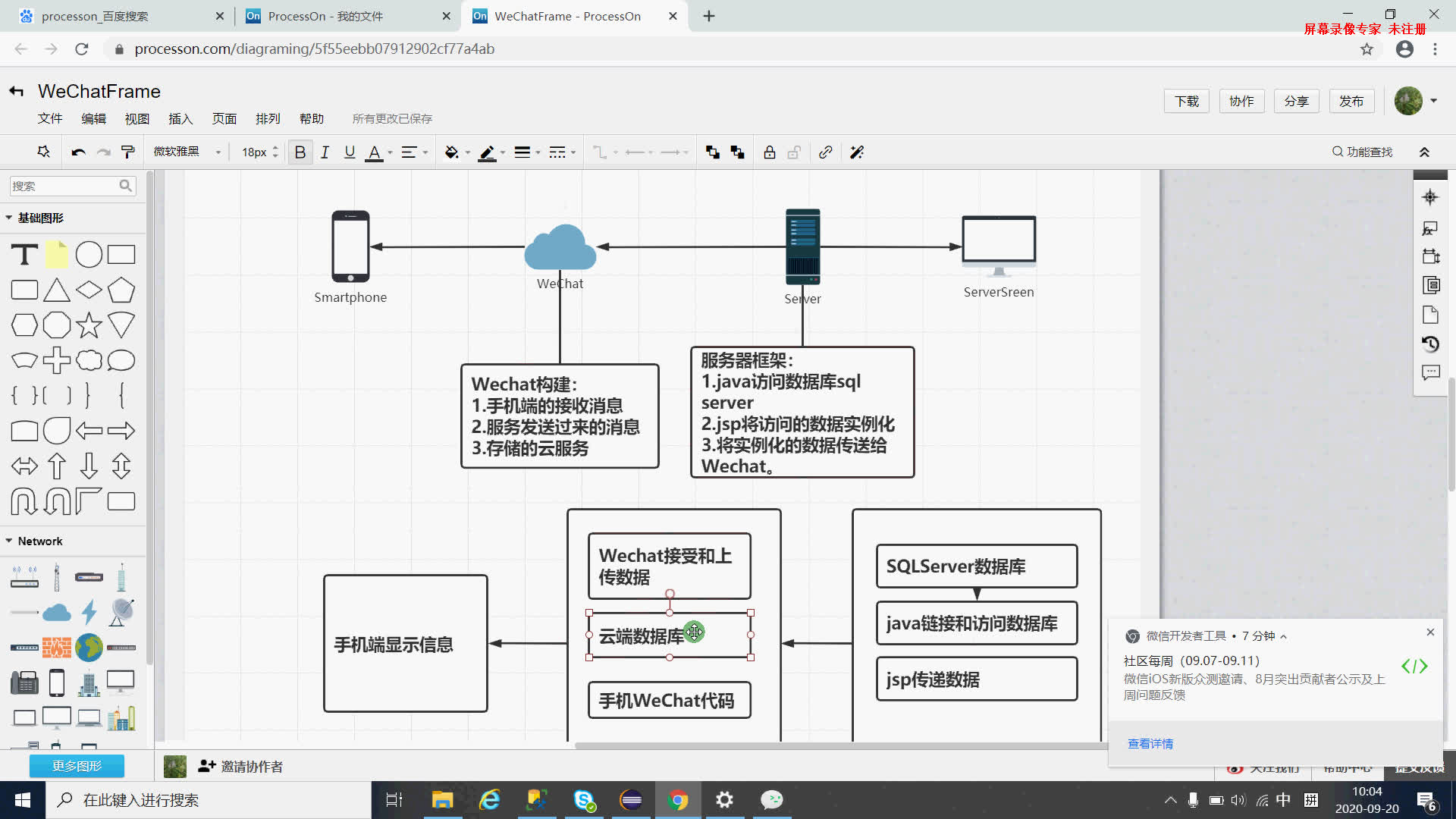This screenshot has height=819, width=1456.
Task: Select the circle shape
Action: click(x=89, y=255)
